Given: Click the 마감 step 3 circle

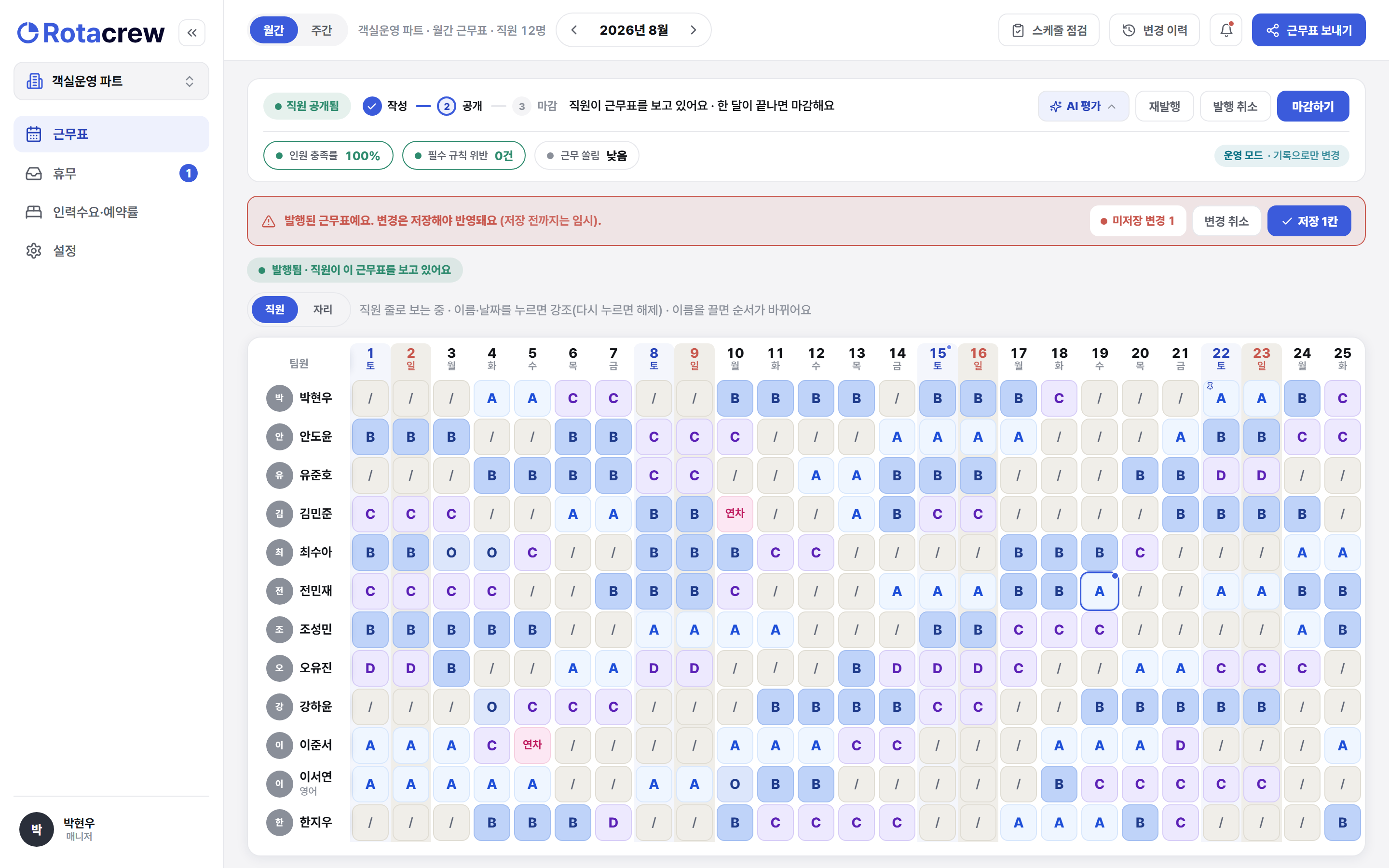Looking at the screenshot, I should tap(521, 106).
